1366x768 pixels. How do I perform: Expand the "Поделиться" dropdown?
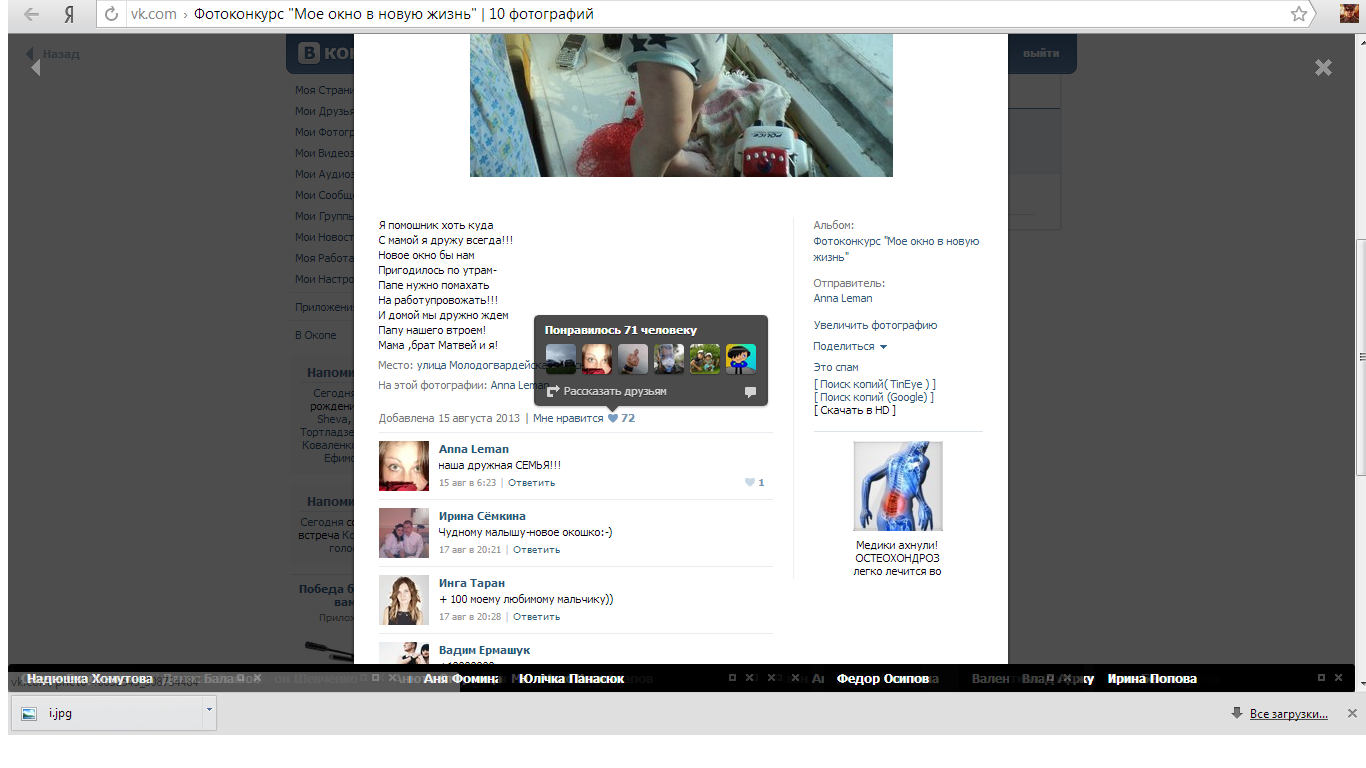[850, 346]
